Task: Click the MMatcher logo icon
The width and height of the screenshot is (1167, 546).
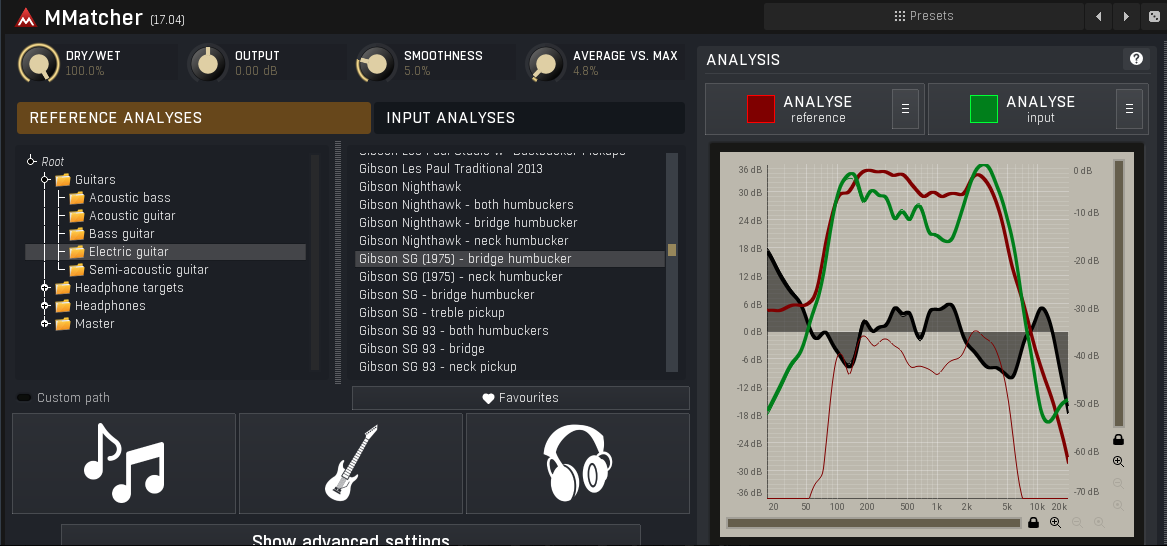Action: click(x=26, y=17)
